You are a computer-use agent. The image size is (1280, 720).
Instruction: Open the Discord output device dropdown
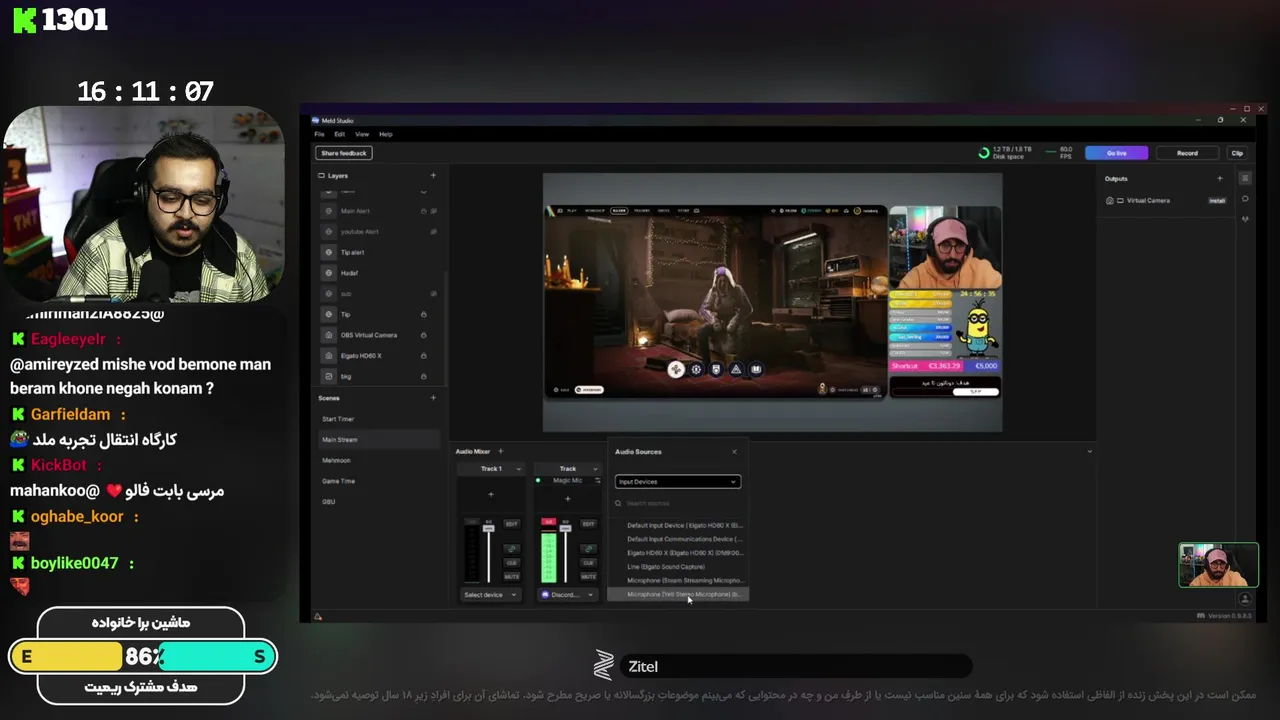(567, 595)
